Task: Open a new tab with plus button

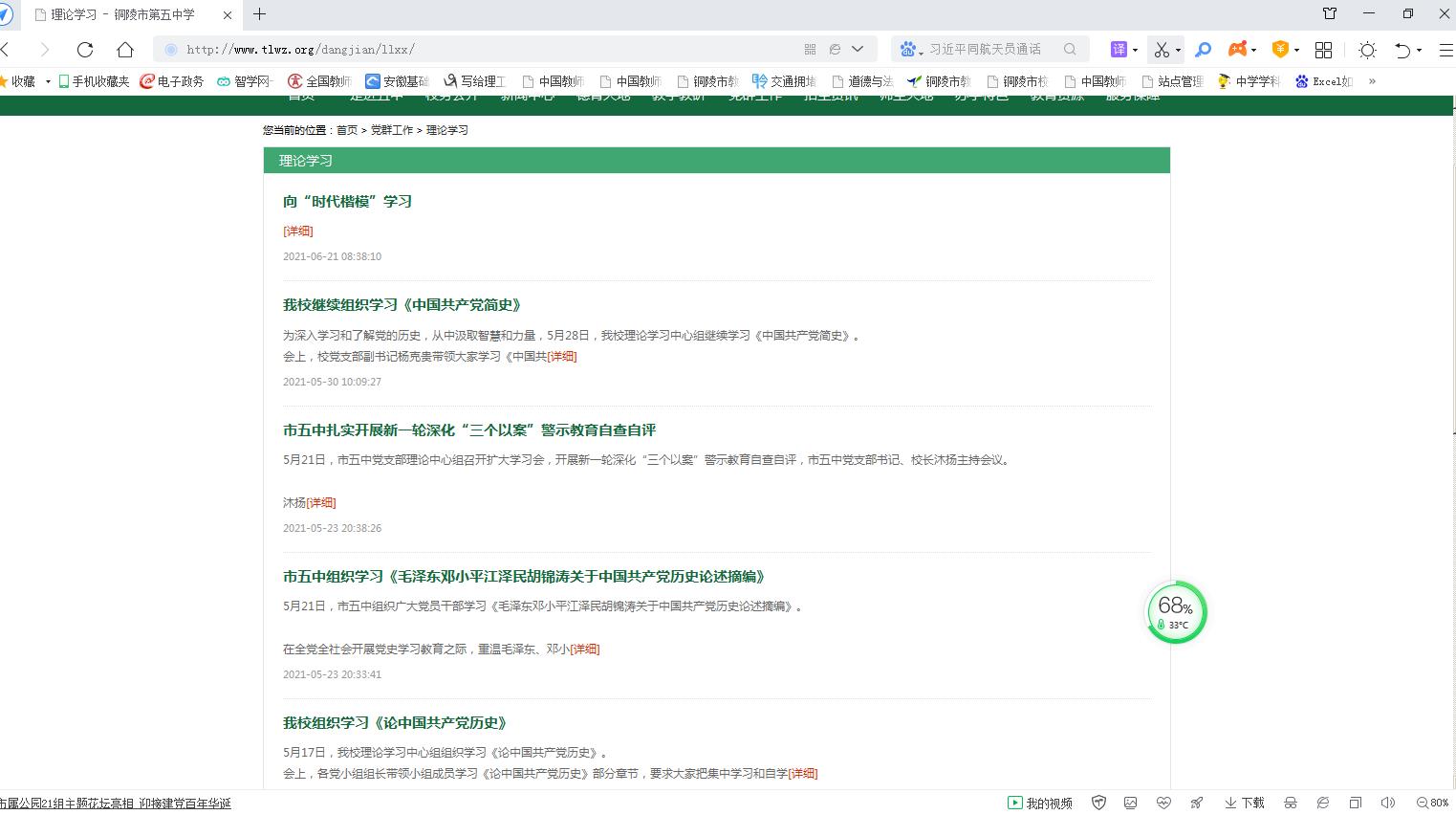Action: [x=260, y=14]
